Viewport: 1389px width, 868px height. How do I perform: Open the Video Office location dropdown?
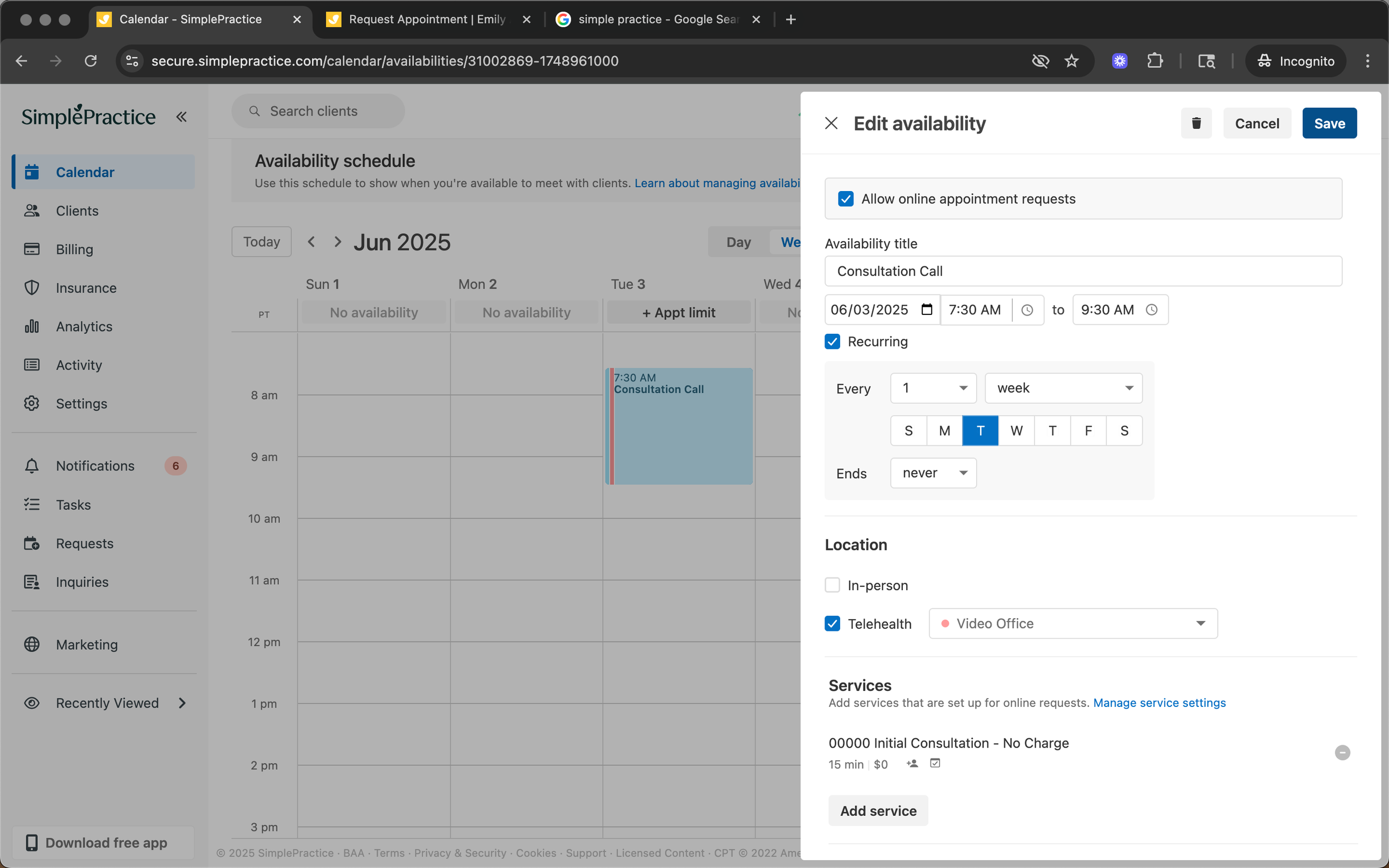point(1073,624)
